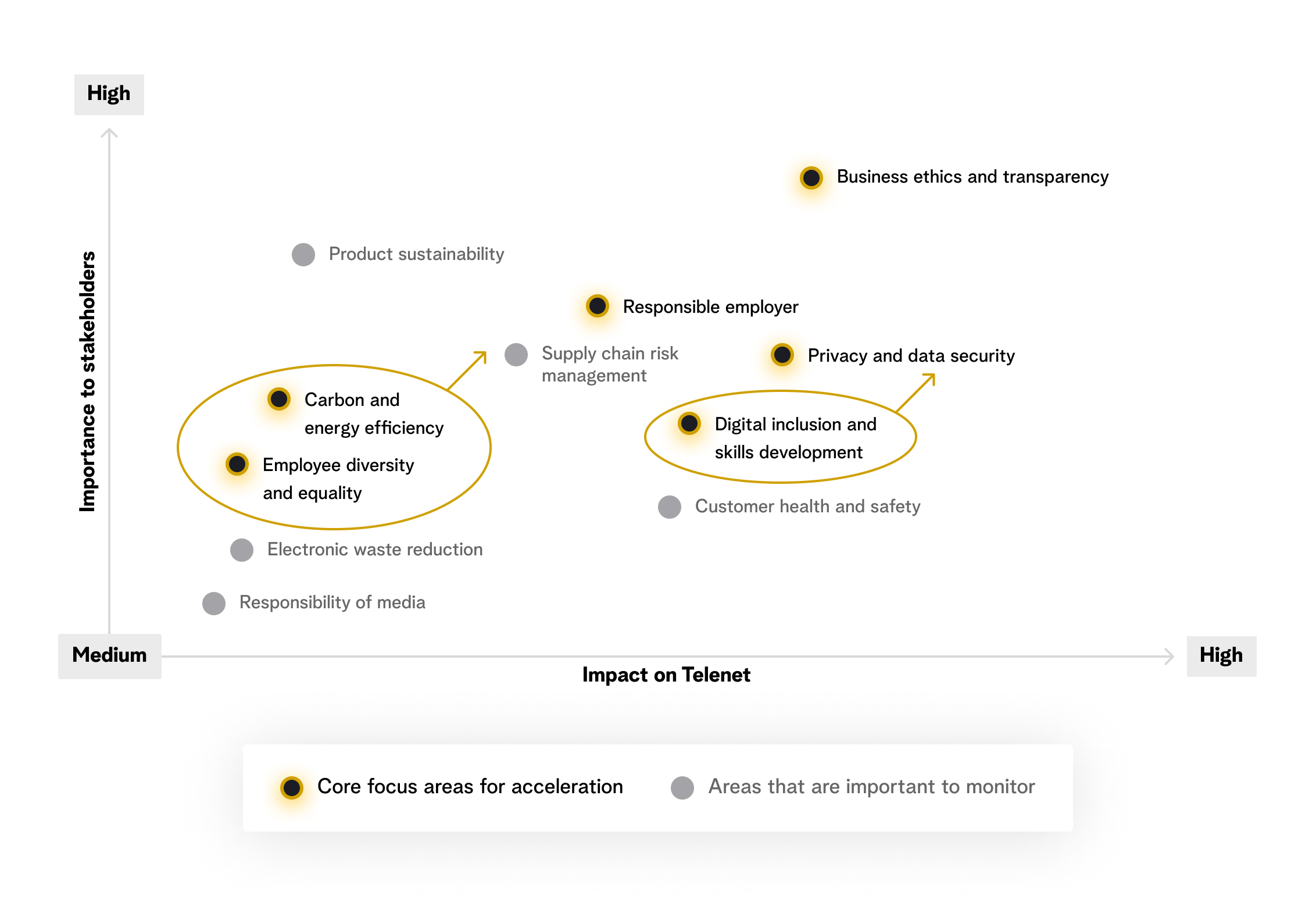Click the Business ethics and transparency dot

click(x=811, y=177)
